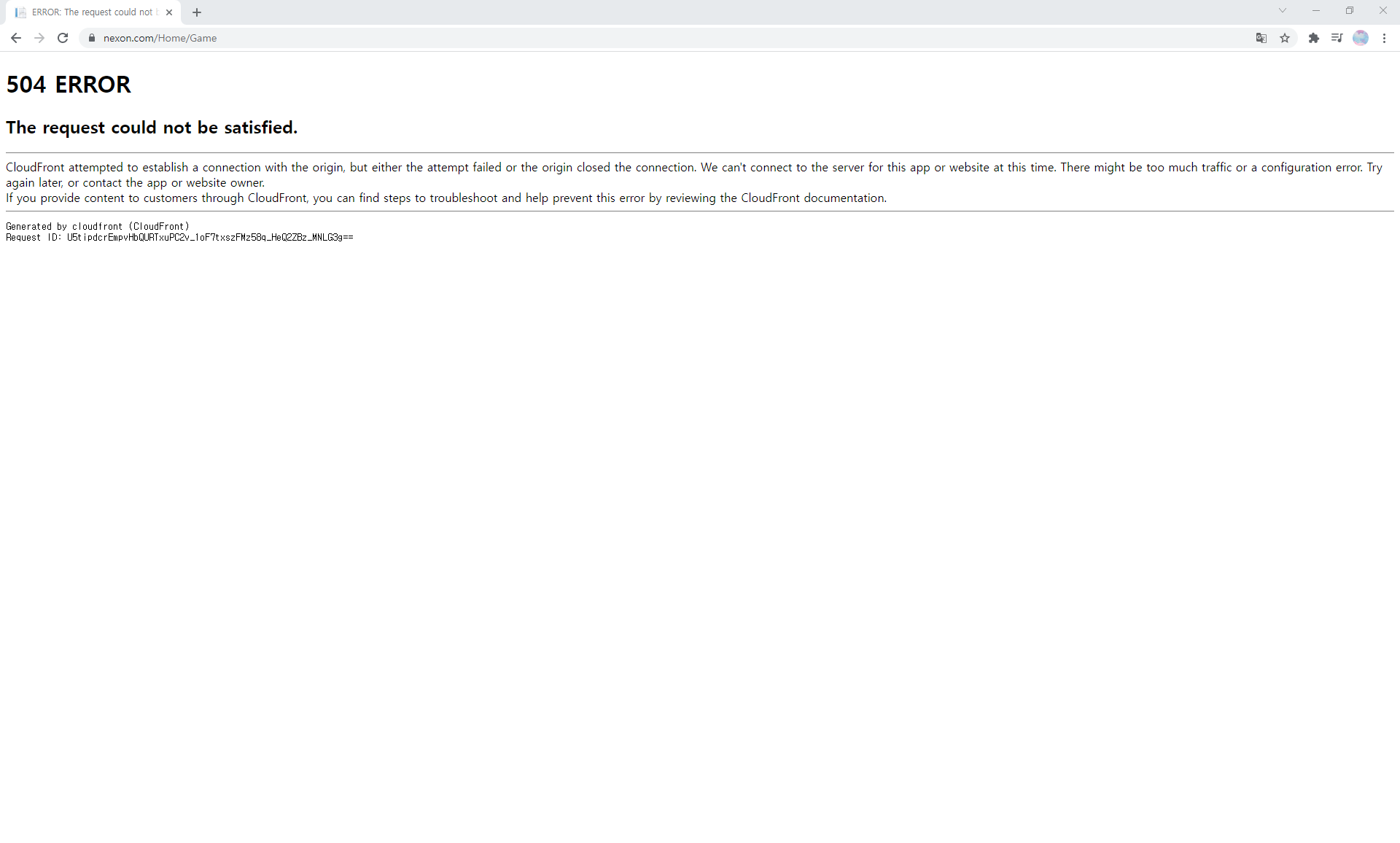The image size is (1400, 843).
Task: Open a new tab with plus button
Action: (x=197, y=12)
